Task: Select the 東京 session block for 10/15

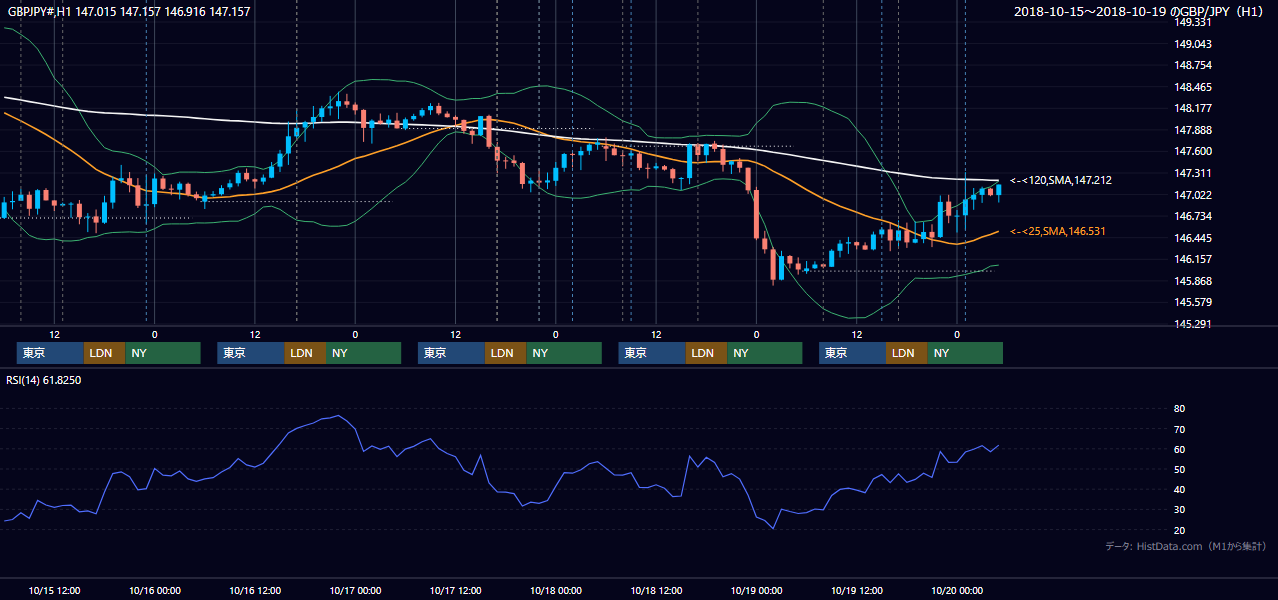Action: (50, 353)
